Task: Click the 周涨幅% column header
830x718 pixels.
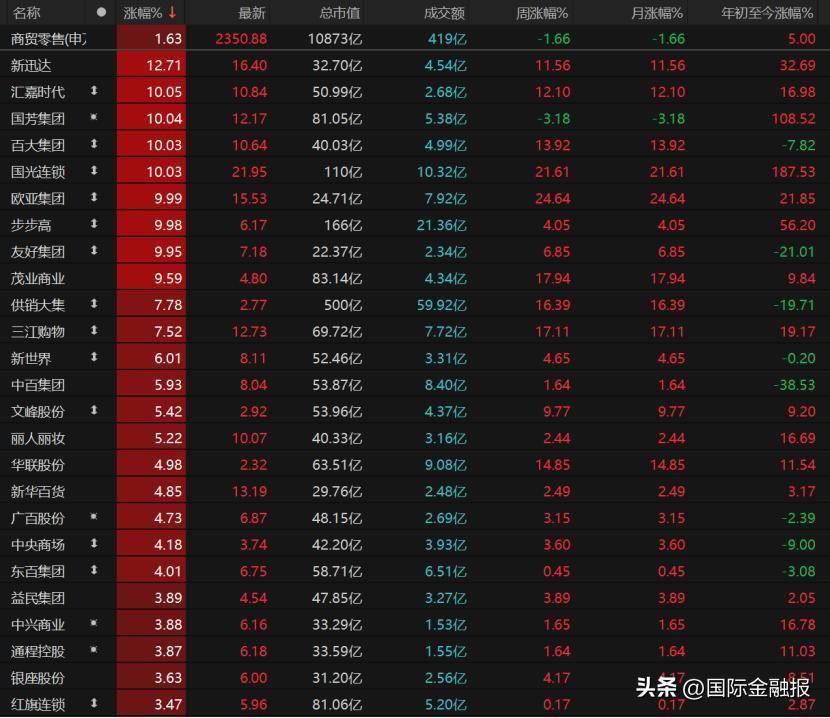Action: pyautogui.click(x=542, y=13)
